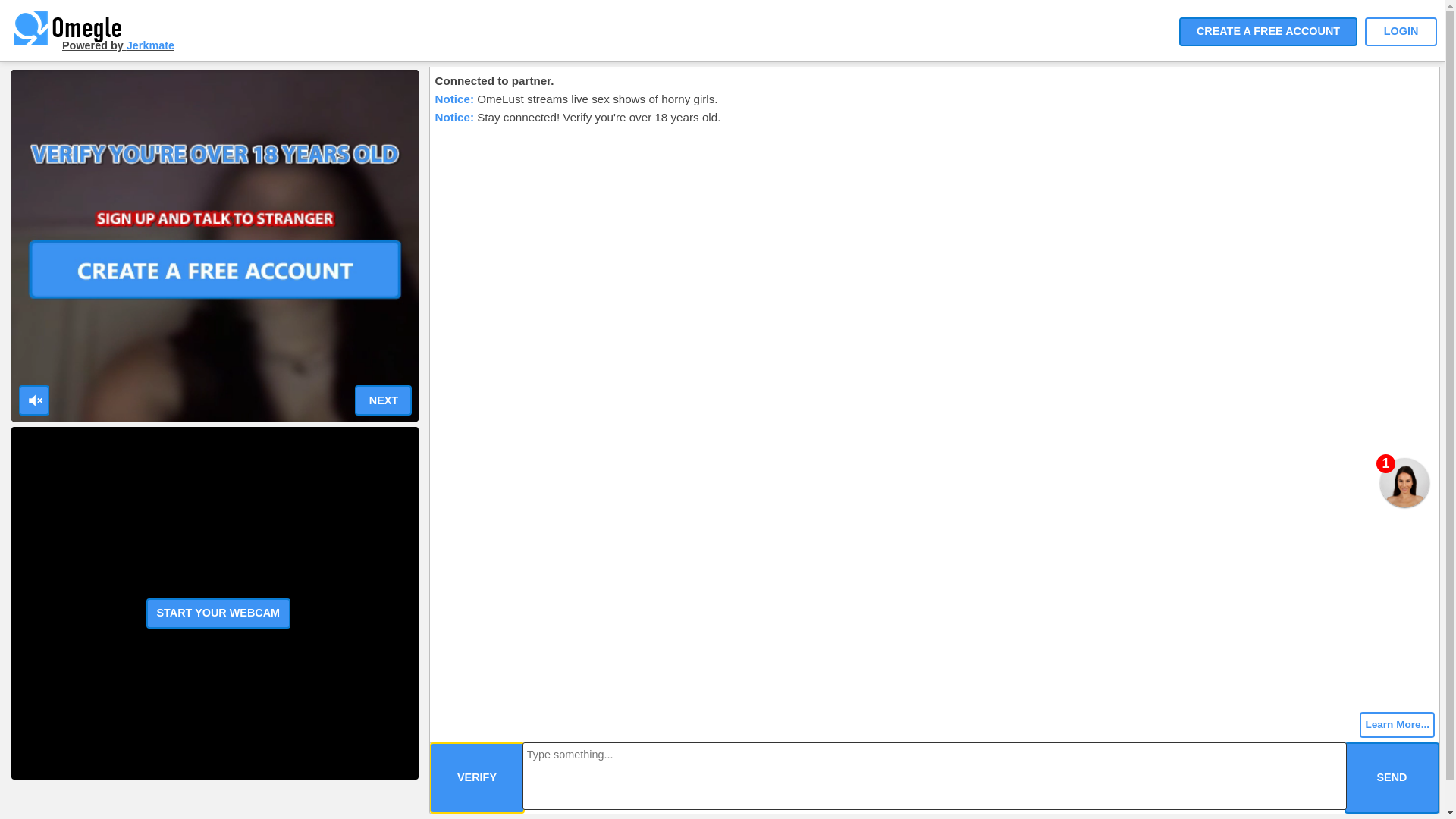
Task: Open the Login button
Action: point(1401,32)
